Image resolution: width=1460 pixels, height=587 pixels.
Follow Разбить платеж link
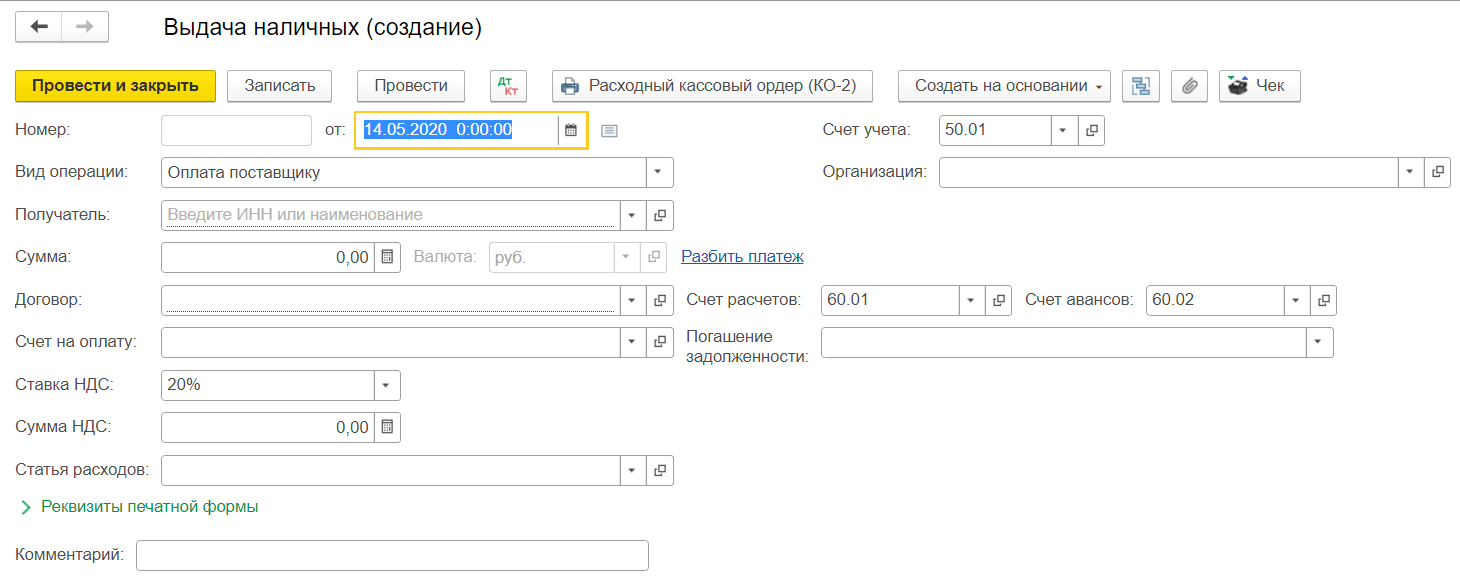(x=742, y=257)
